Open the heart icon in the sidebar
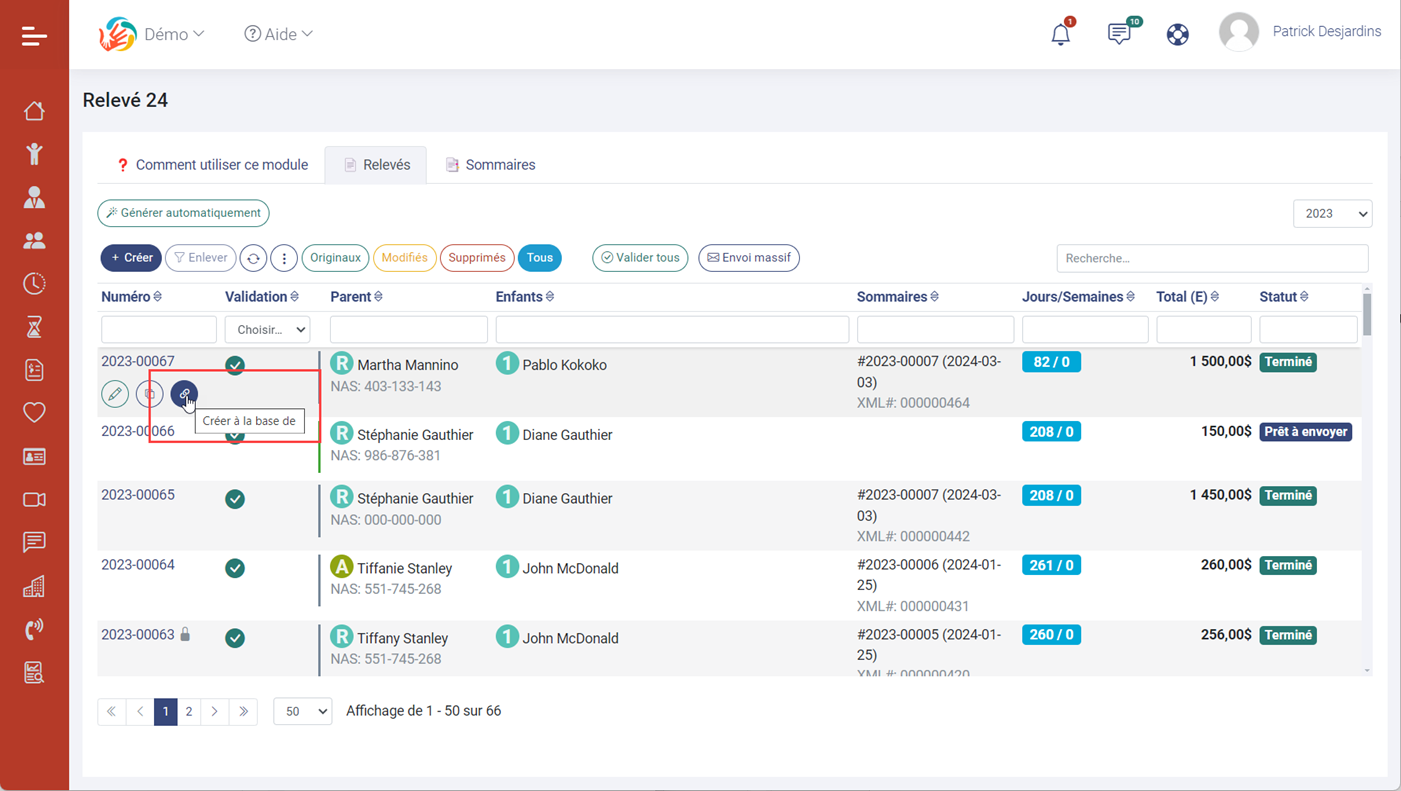Screen dimensions: 1401x791 coord(34,412)
